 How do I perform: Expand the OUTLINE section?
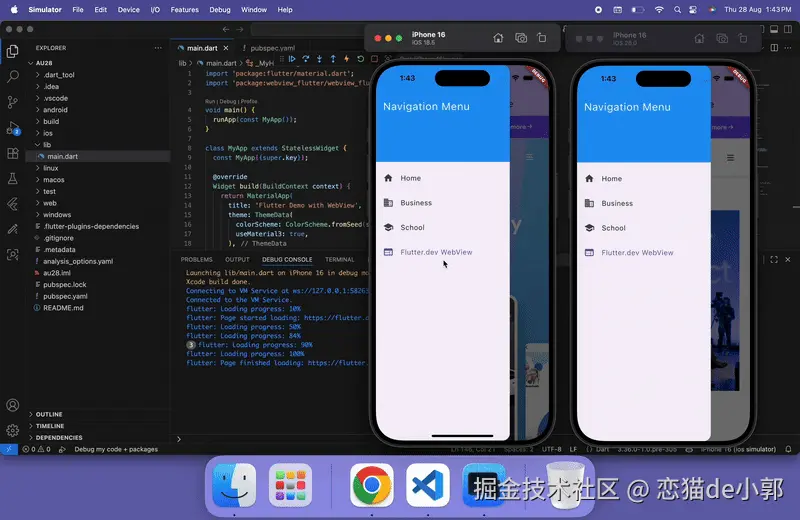[x=49, y=414]
